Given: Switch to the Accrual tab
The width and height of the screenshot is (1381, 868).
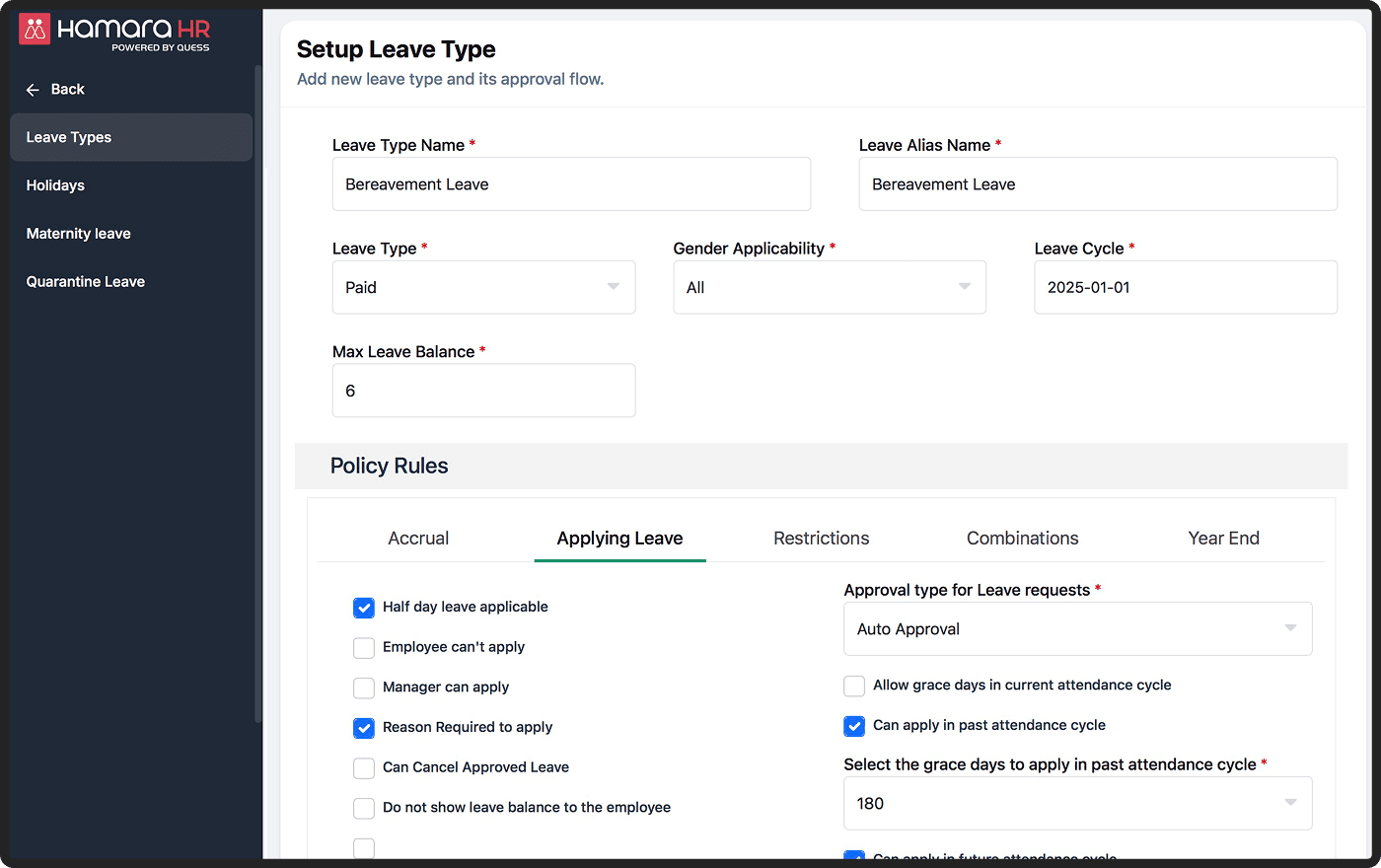Looking at the screenshot, I should click(418, 539).
